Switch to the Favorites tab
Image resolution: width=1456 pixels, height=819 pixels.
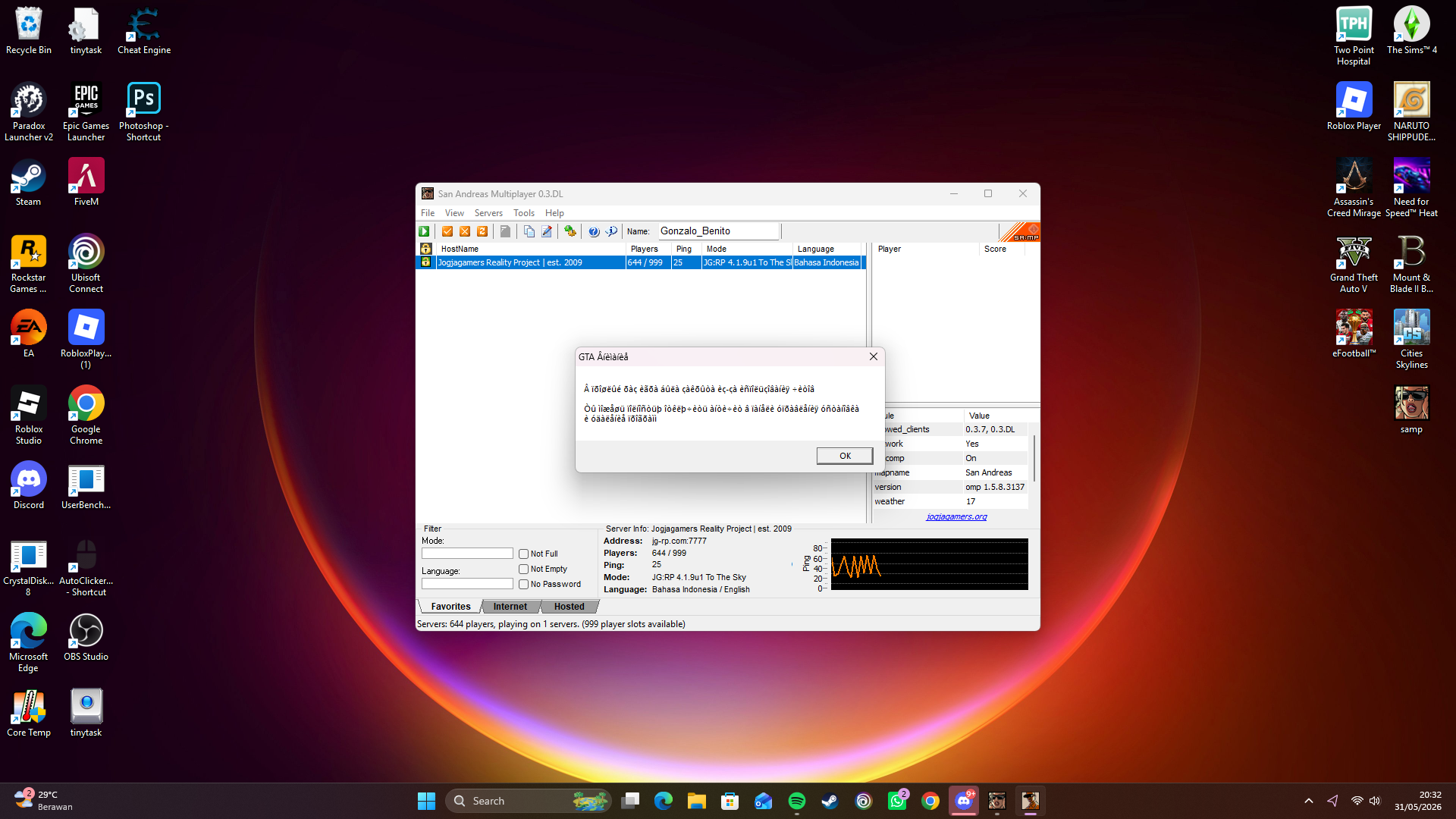pos(450,607)
